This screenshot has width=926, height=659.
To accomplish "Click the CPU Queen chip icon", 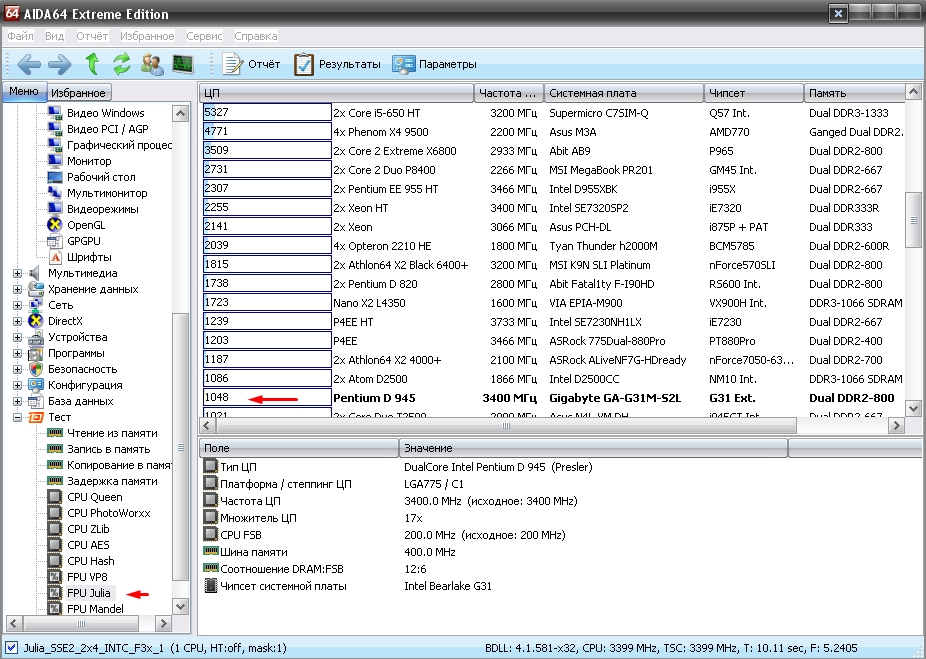I will click(x=55, y=497).
